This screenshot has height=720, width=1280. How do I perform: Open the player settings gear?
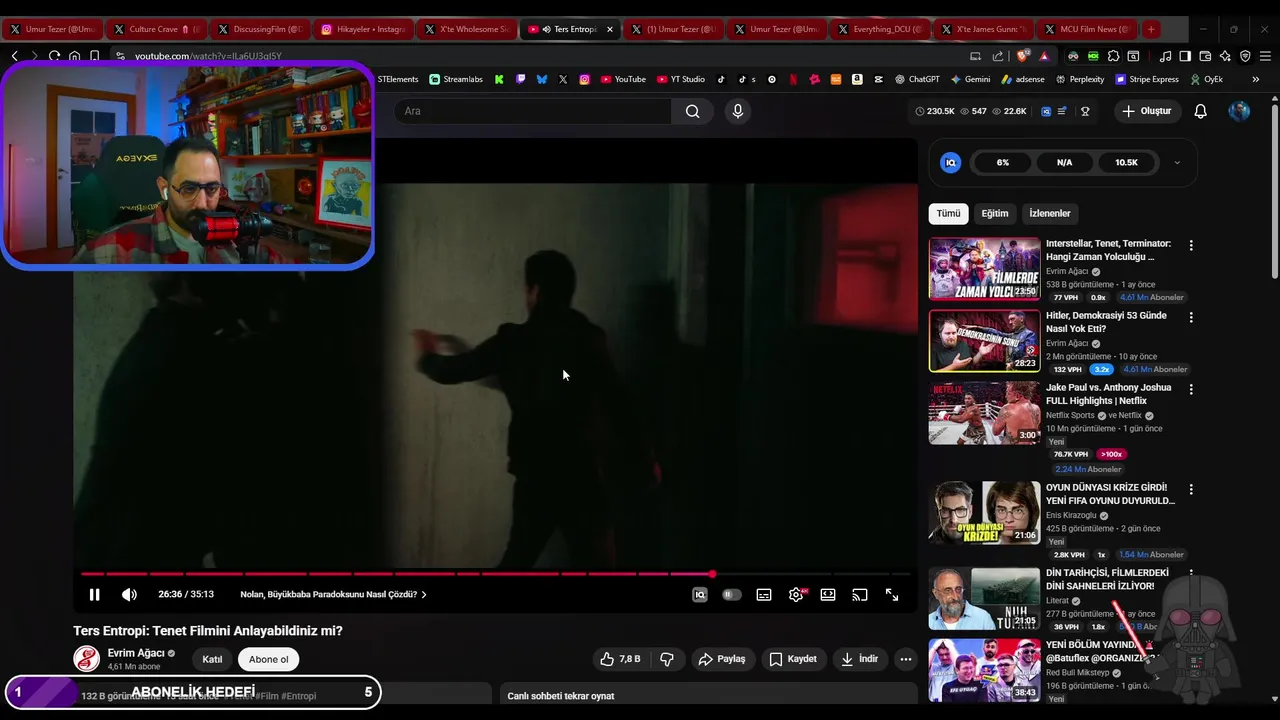(796, 594)
